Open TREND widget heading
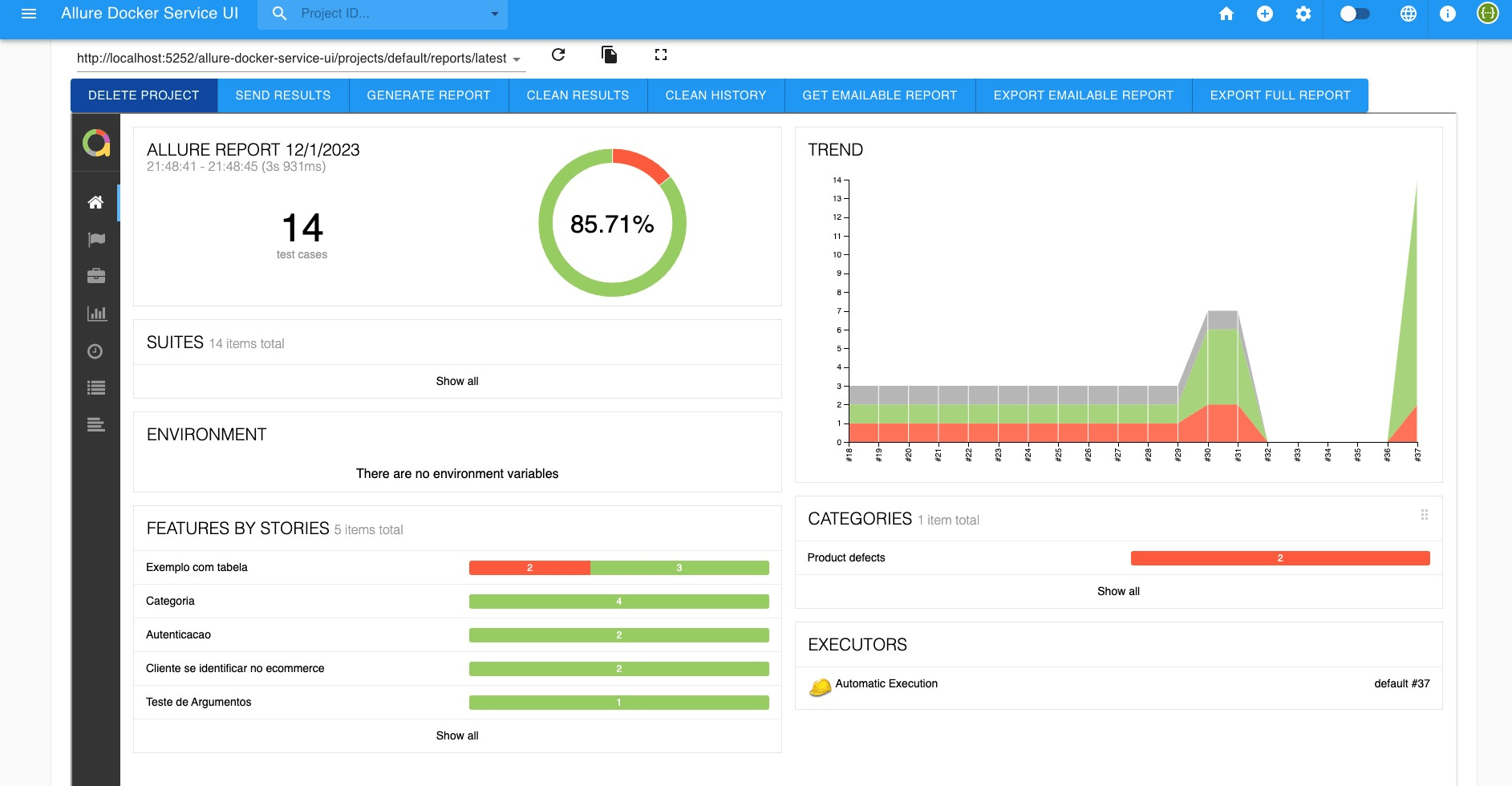 point(835,150)
